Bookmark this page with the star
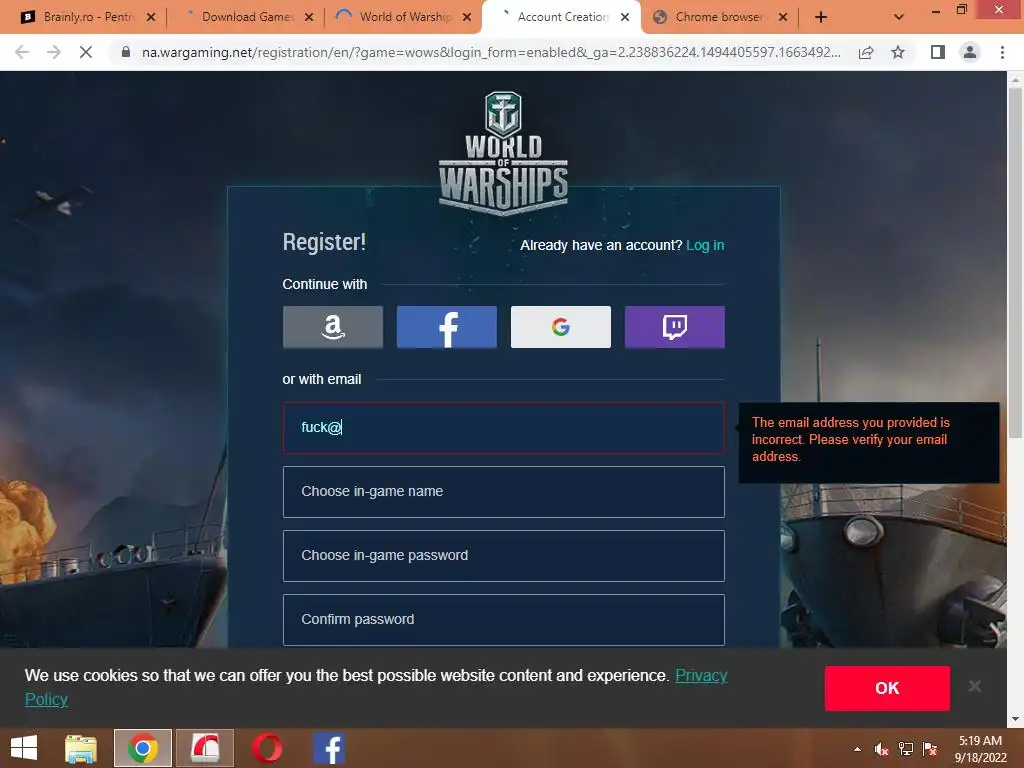1024x768 pixels. [898, 52]
